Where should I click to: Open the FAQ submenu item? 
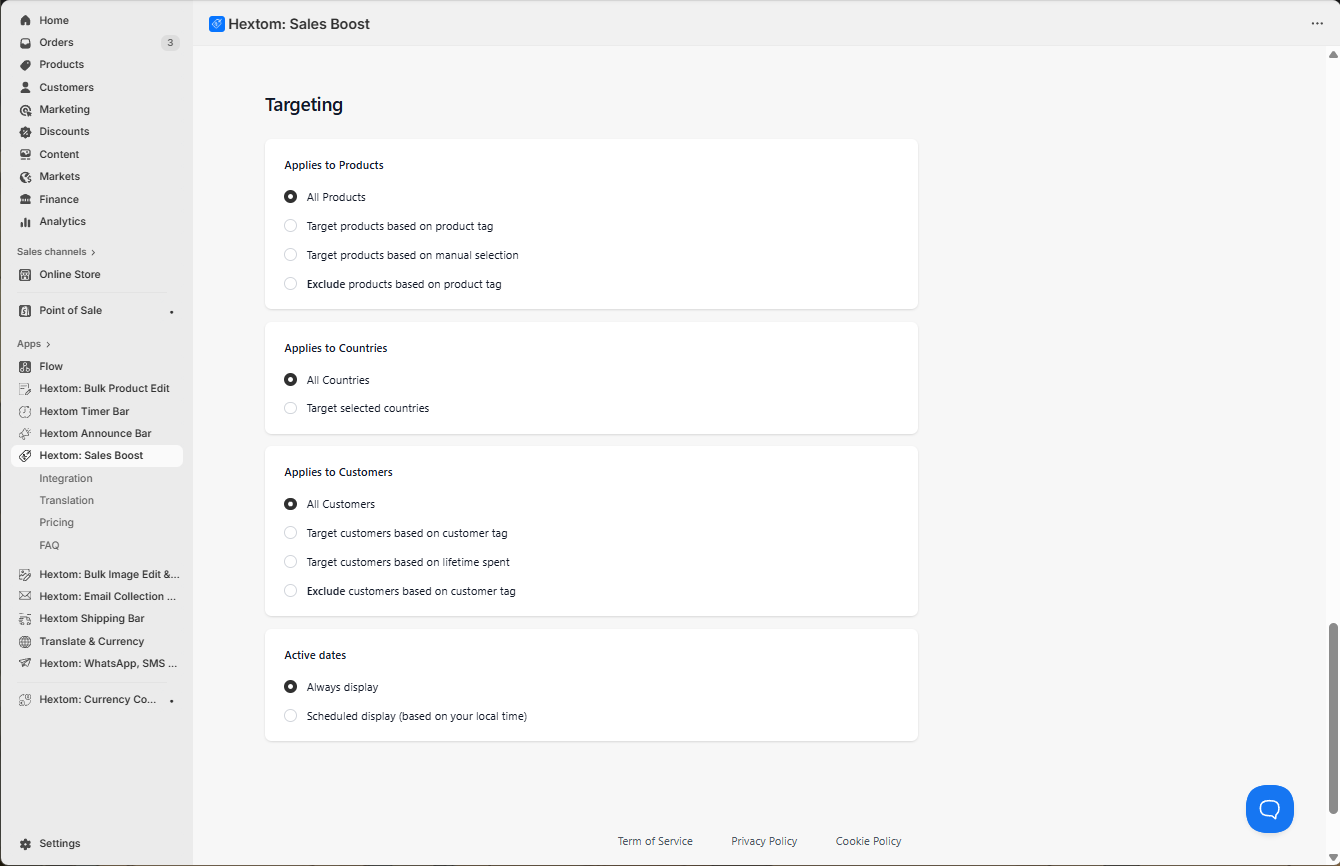[49, 545]
